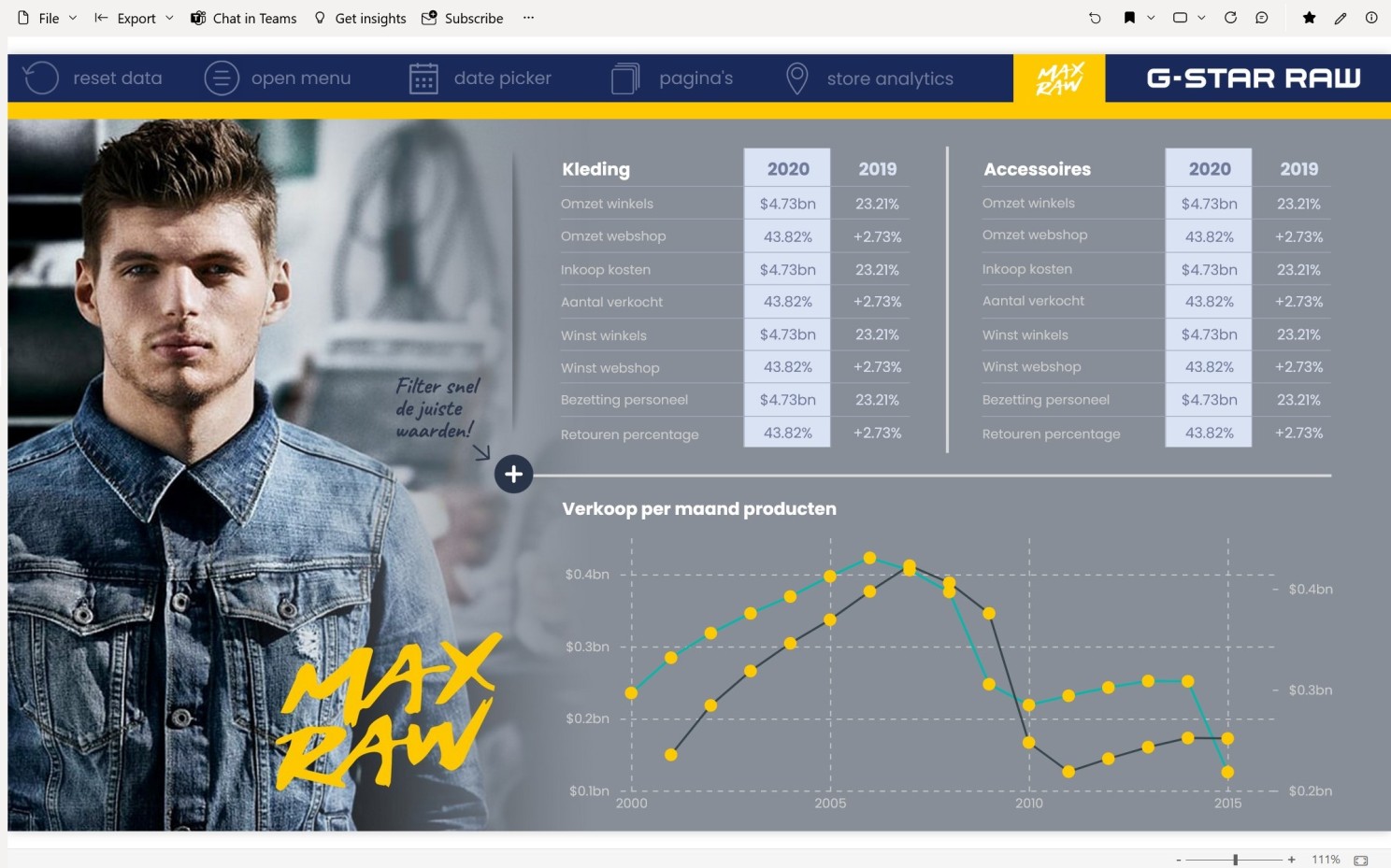
Task: Click Omzet winkels row under Accessoires
Action: click(1156, 204)
